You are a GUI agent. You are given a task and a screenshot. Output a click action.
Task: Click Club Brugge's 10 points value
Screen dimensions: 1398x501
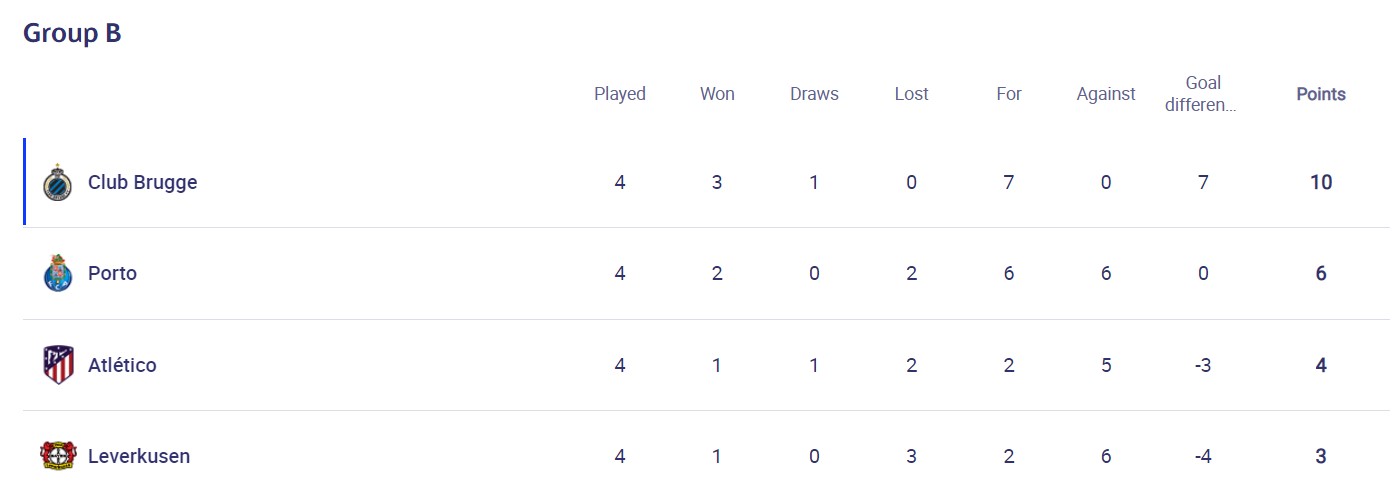pos(1320,183)
